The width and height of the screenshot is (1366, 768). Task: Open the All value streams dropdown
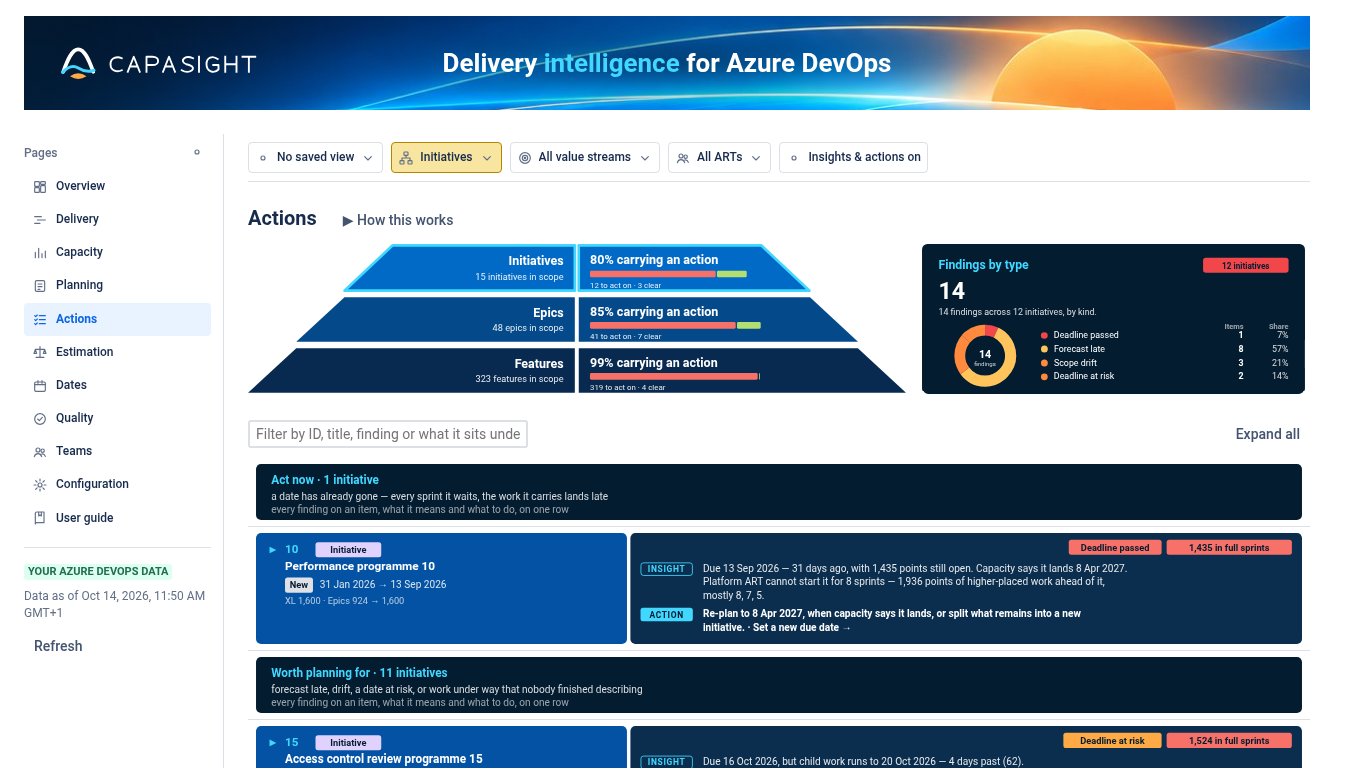tap(585, 158)
